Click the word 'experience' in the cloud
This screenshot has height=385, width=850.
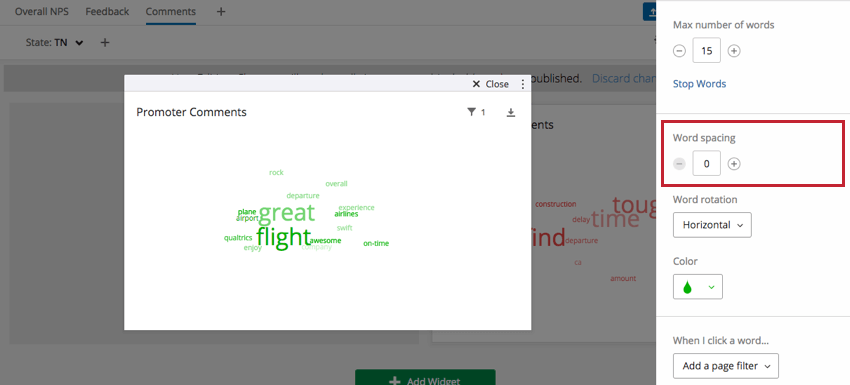[356, 208]
